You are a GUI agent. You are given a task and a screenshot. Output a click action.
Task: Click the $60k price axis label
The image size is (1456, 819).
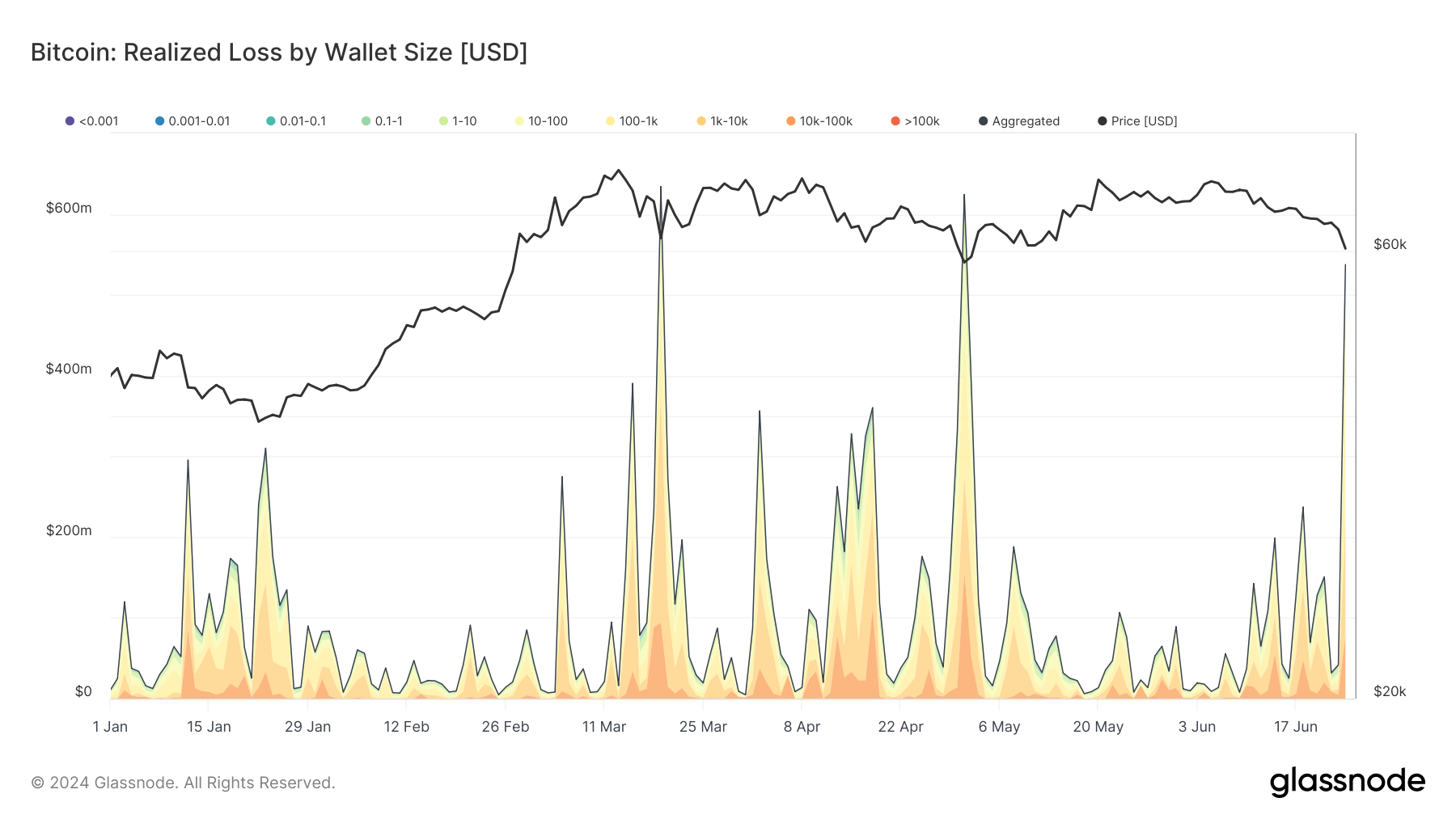(x=1390, y=244)
